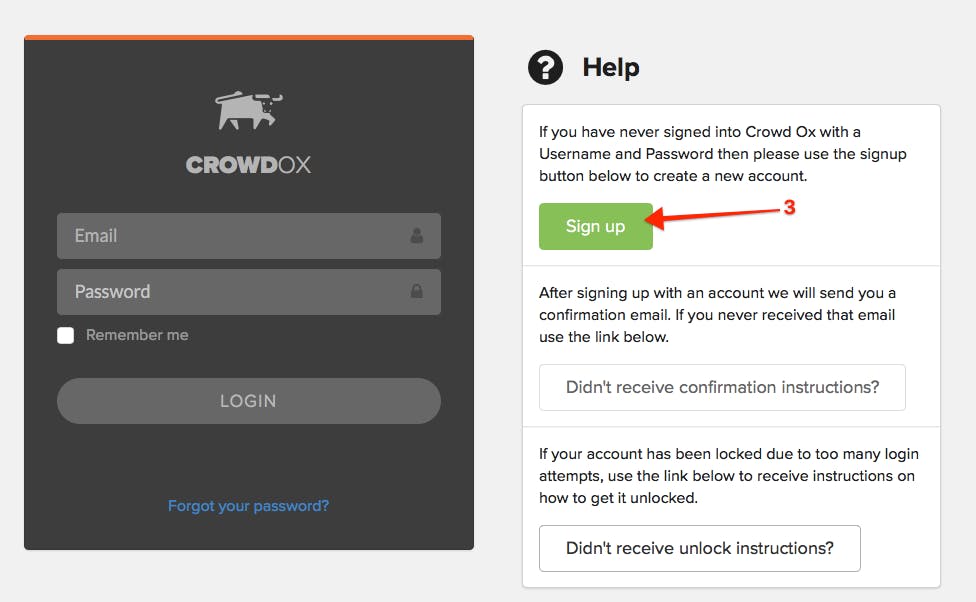Image resolution: width=976 pixels, height=602 pixels.
Task: Click the confirmation email help paragraph
Action: 718,314
